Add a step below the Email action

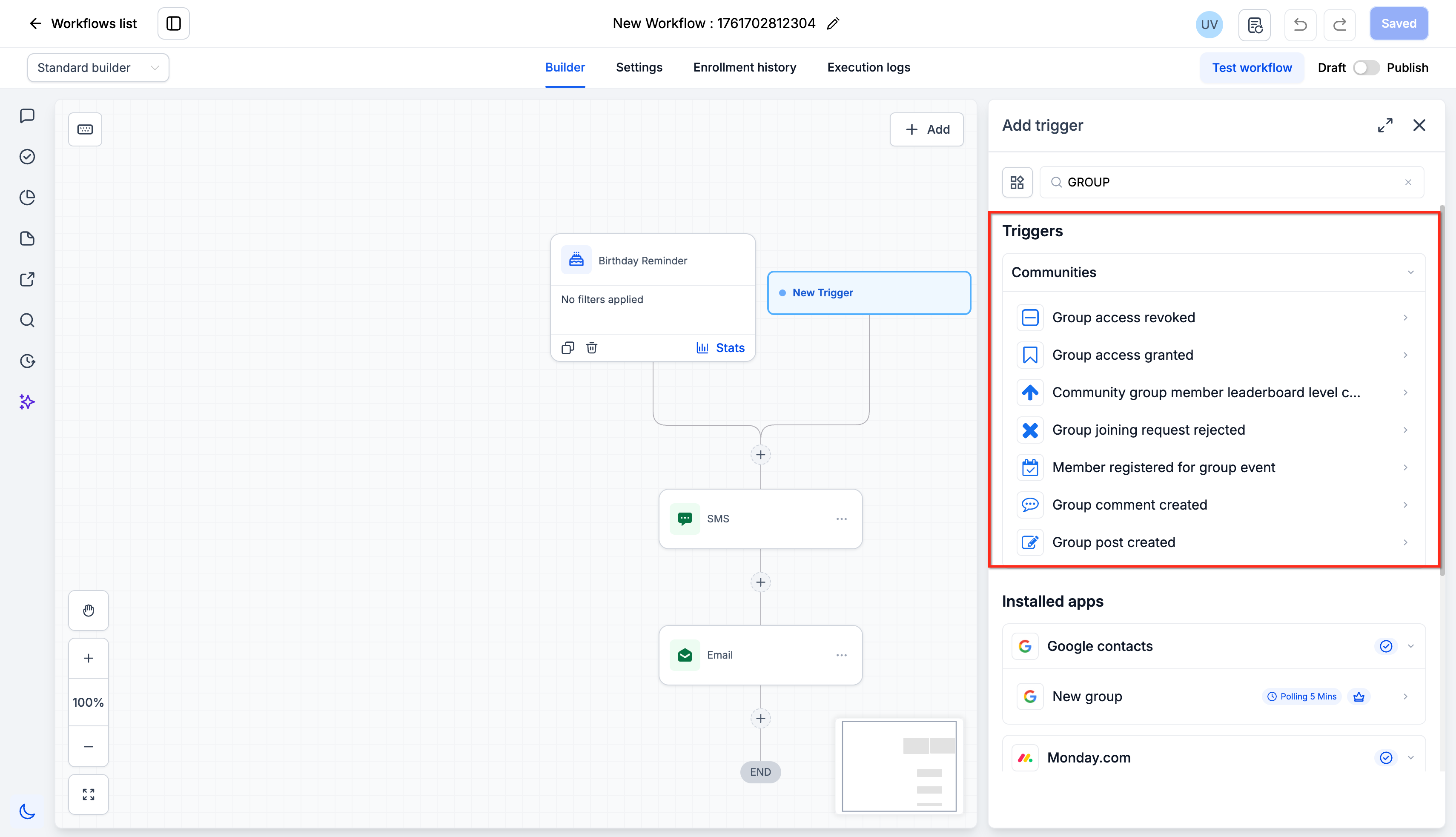tap(760, 719)
